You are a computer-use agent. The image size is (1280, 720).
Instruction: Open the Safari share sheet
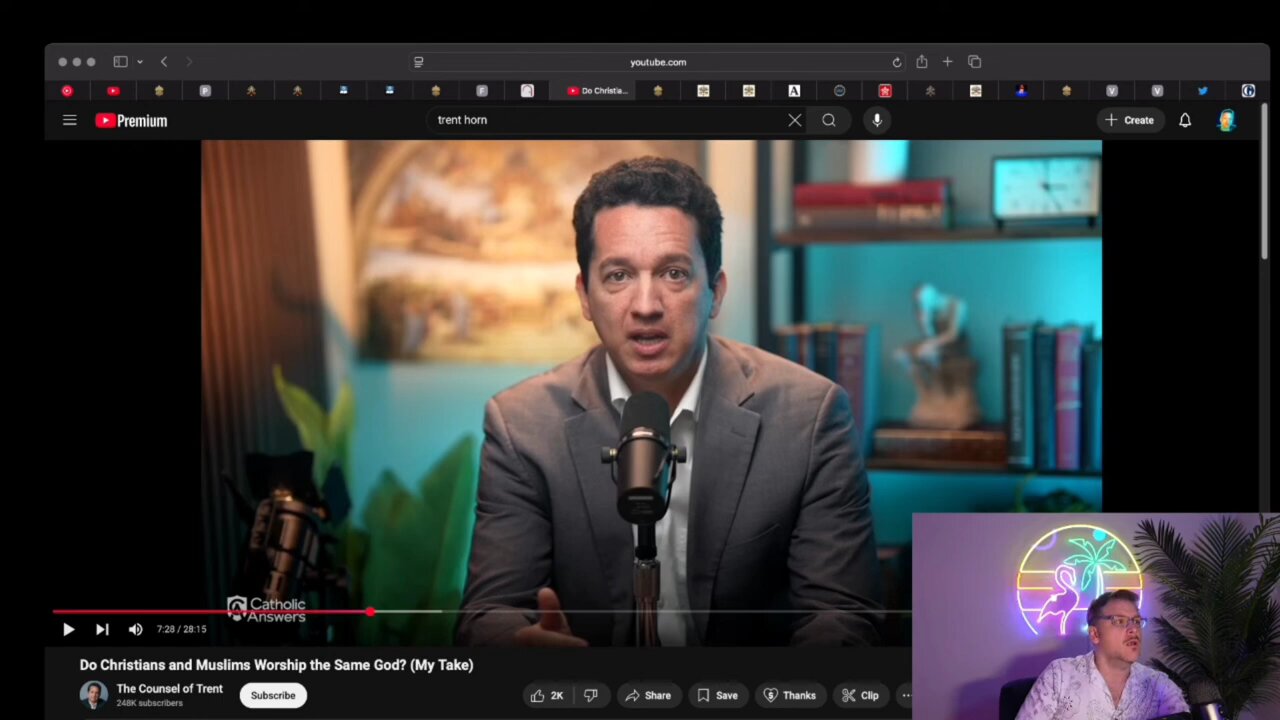(921, 62)
